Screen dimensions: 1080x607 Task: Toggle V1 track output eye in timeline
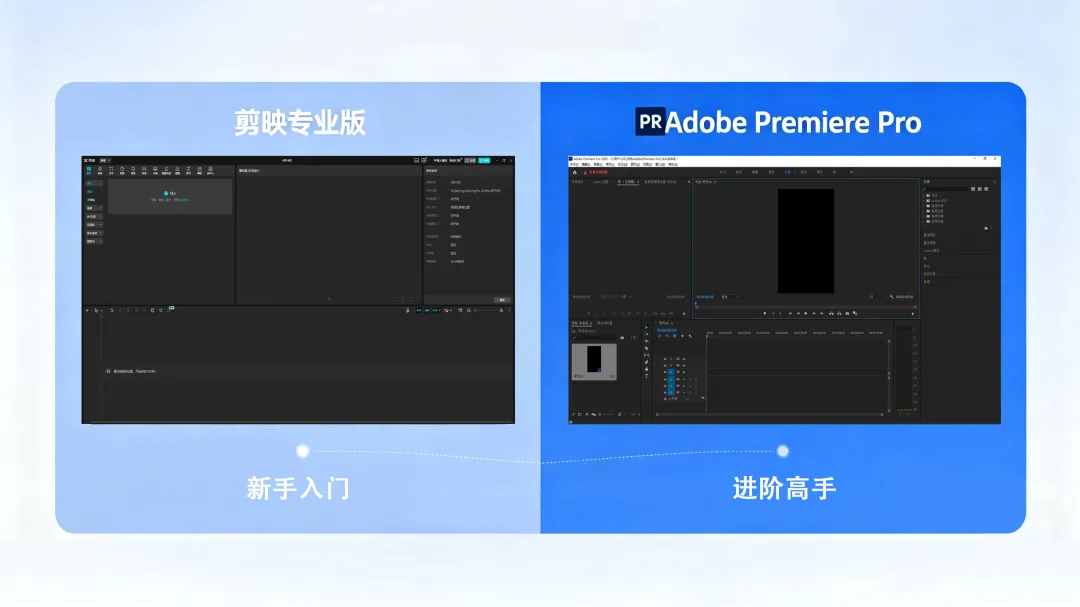(683, 372)
